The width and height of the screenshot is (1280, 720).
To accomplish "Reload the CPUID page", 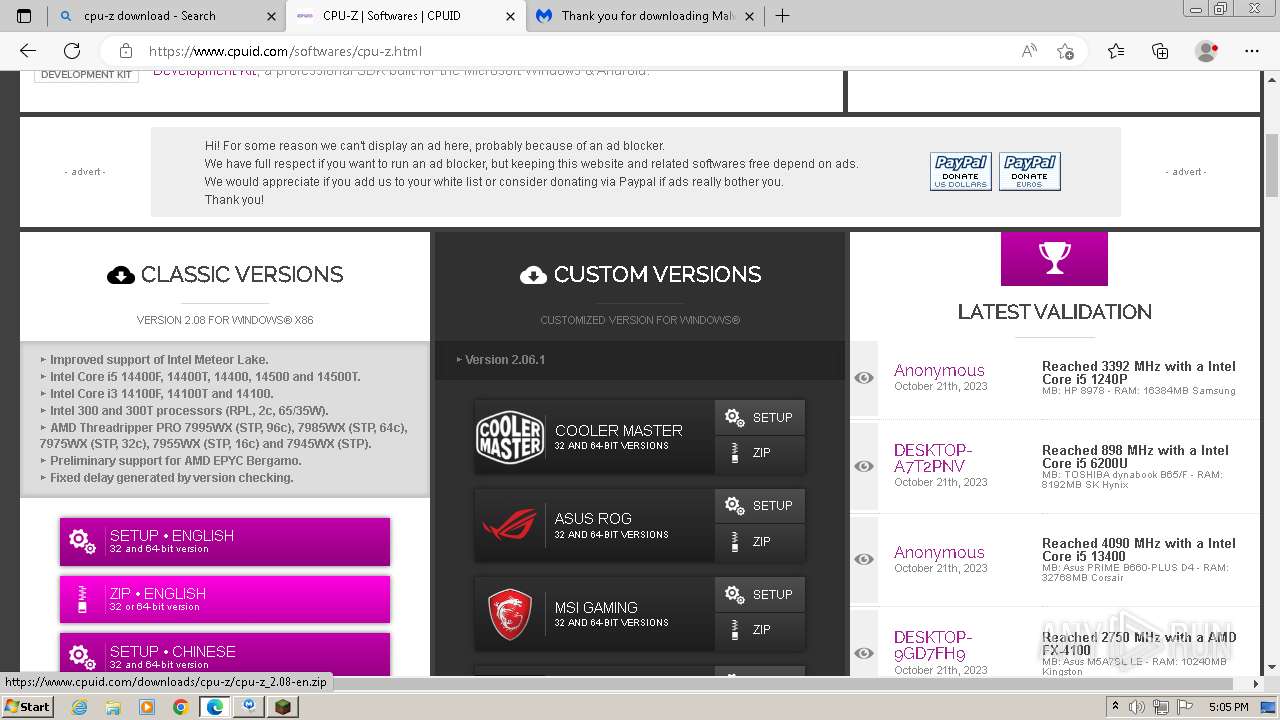I will point(72,51).
